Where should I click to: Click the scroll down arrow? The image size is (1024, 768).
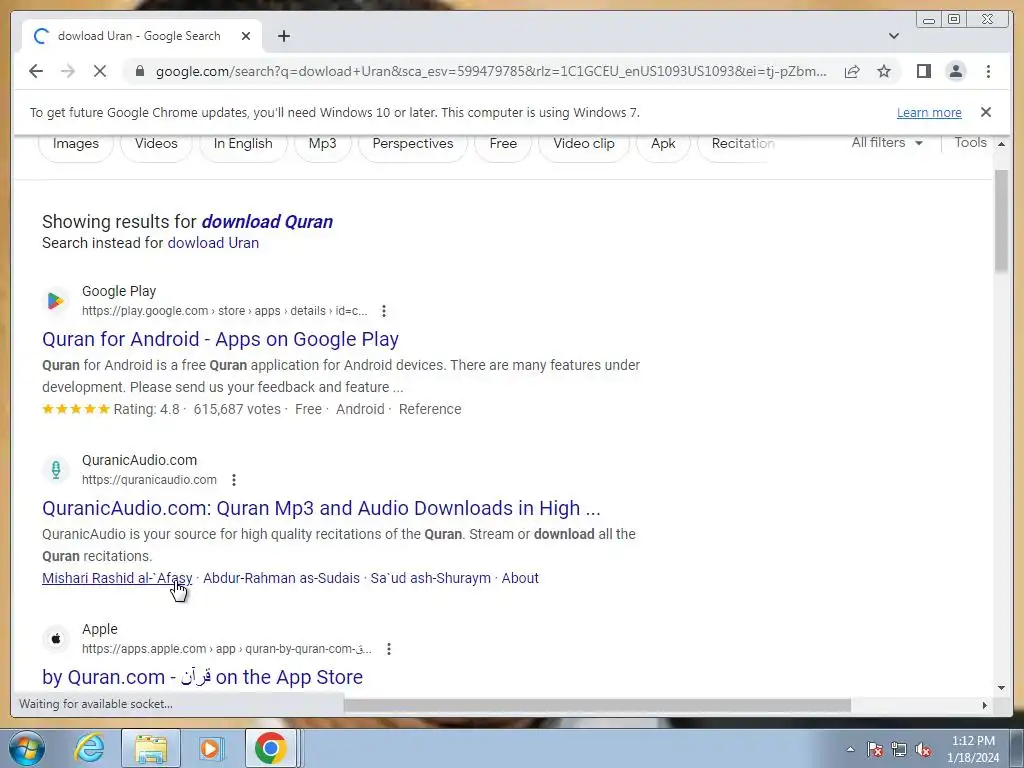pyautogui.click(x=1001, y=688)
